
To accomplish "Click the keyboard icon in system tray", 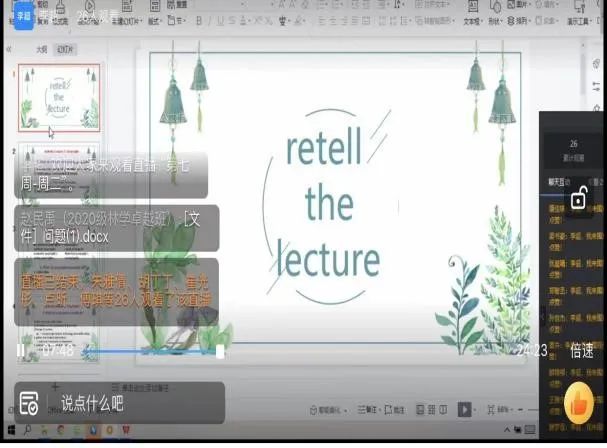I will [x=530, y=429].
